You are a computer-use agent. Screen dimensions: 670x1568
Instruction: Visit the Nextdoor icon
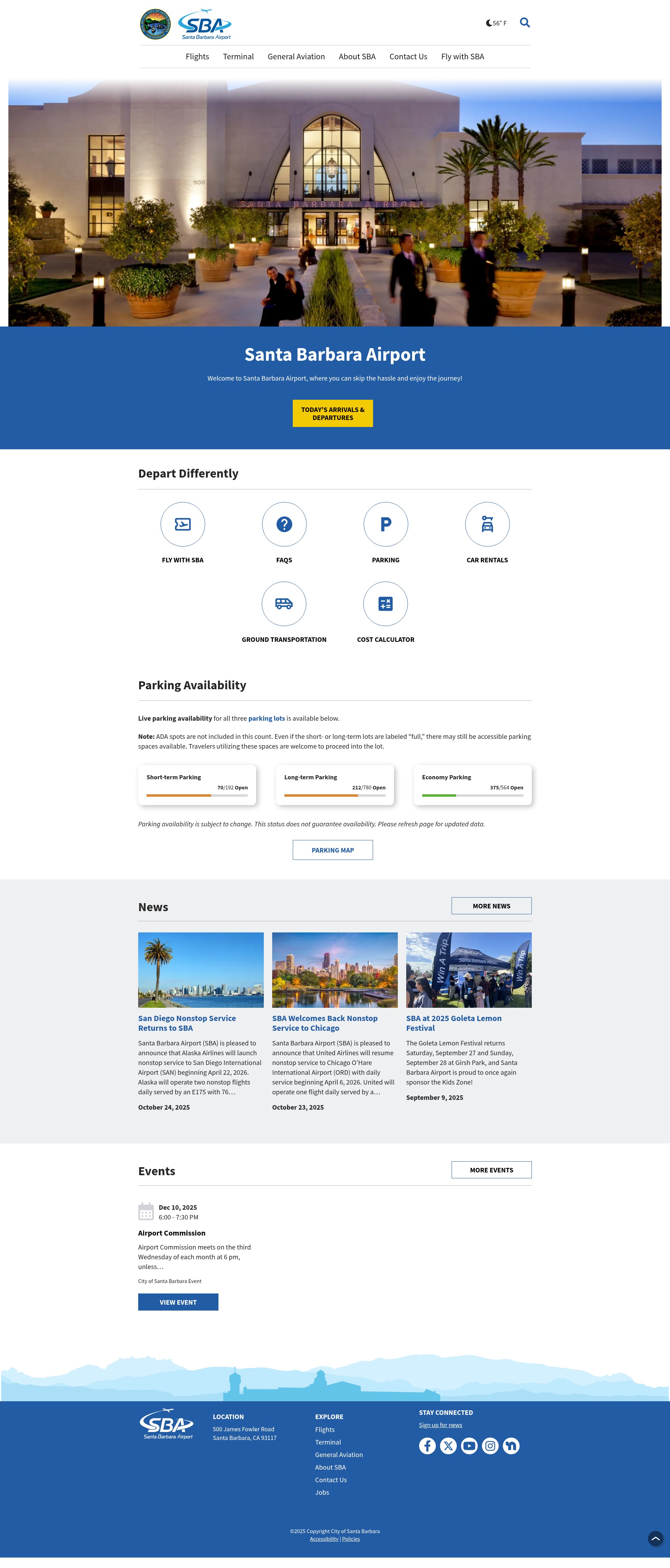click(511, 1446)
